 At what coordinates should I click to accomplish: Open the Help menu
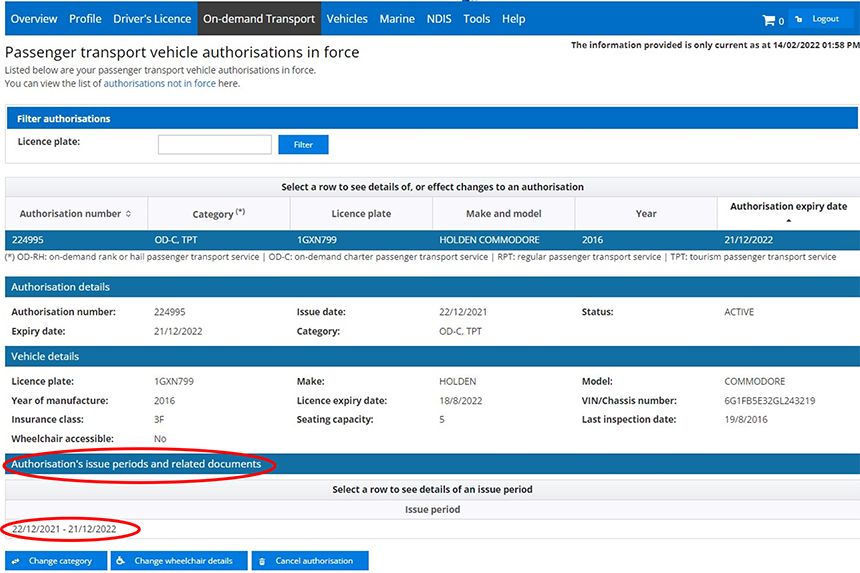[x=513, y=19]
